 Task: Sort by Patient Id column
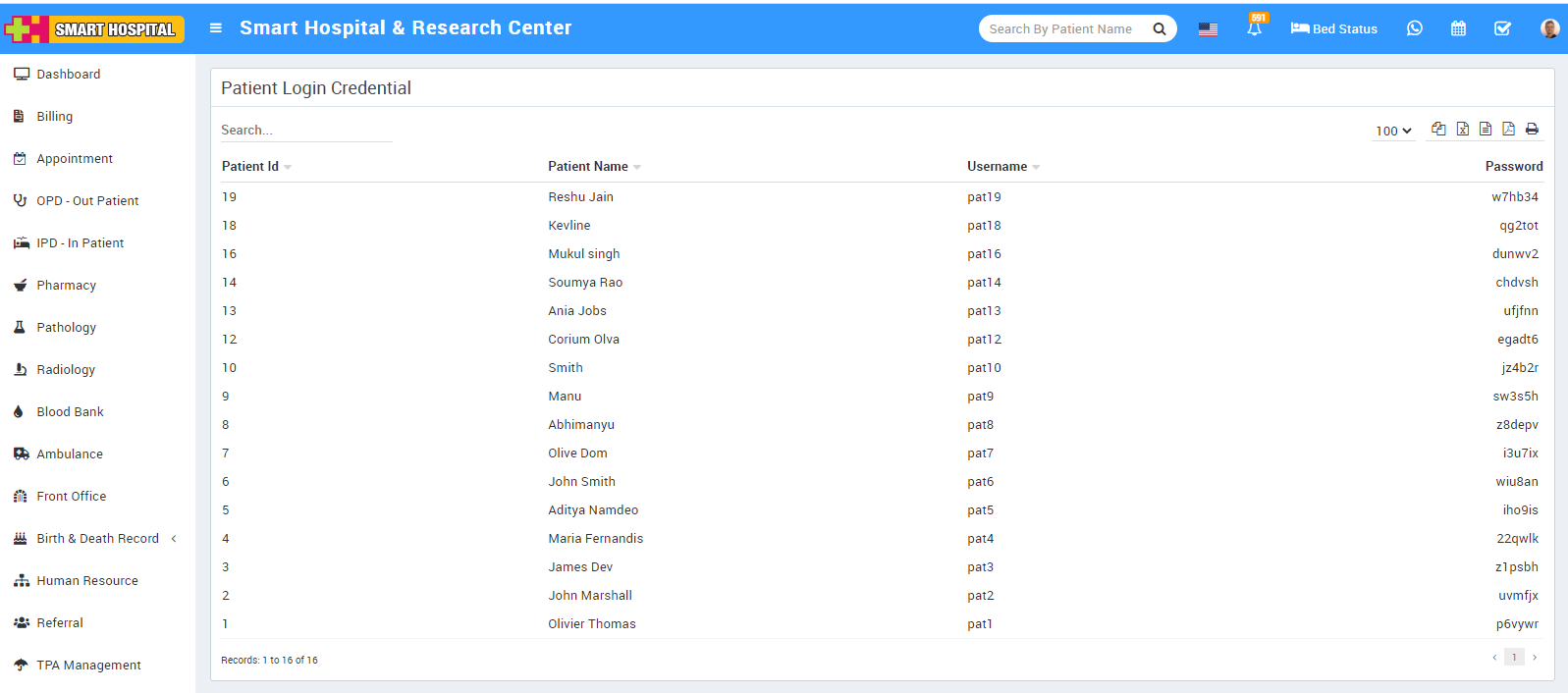256,167
